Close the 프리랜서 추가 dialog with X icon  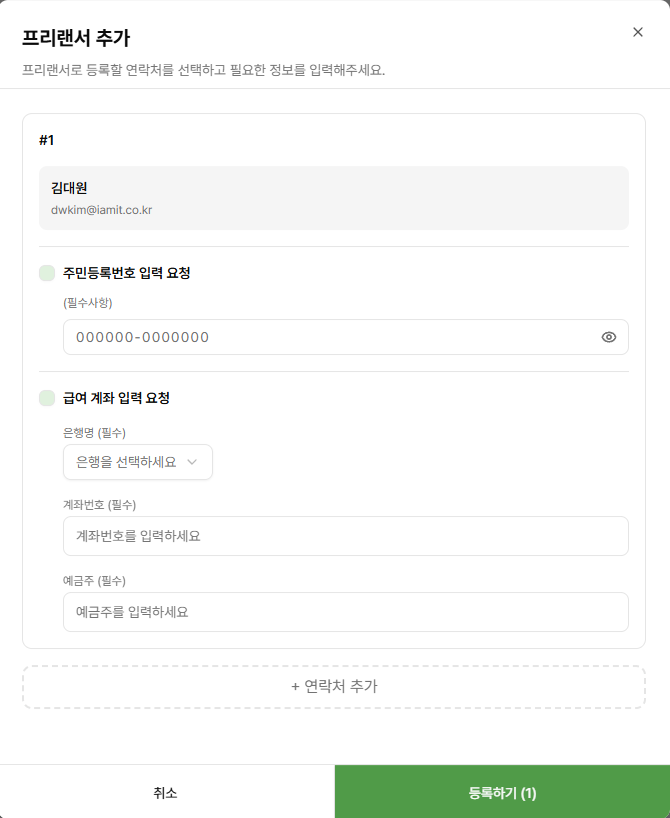(638, 32)
